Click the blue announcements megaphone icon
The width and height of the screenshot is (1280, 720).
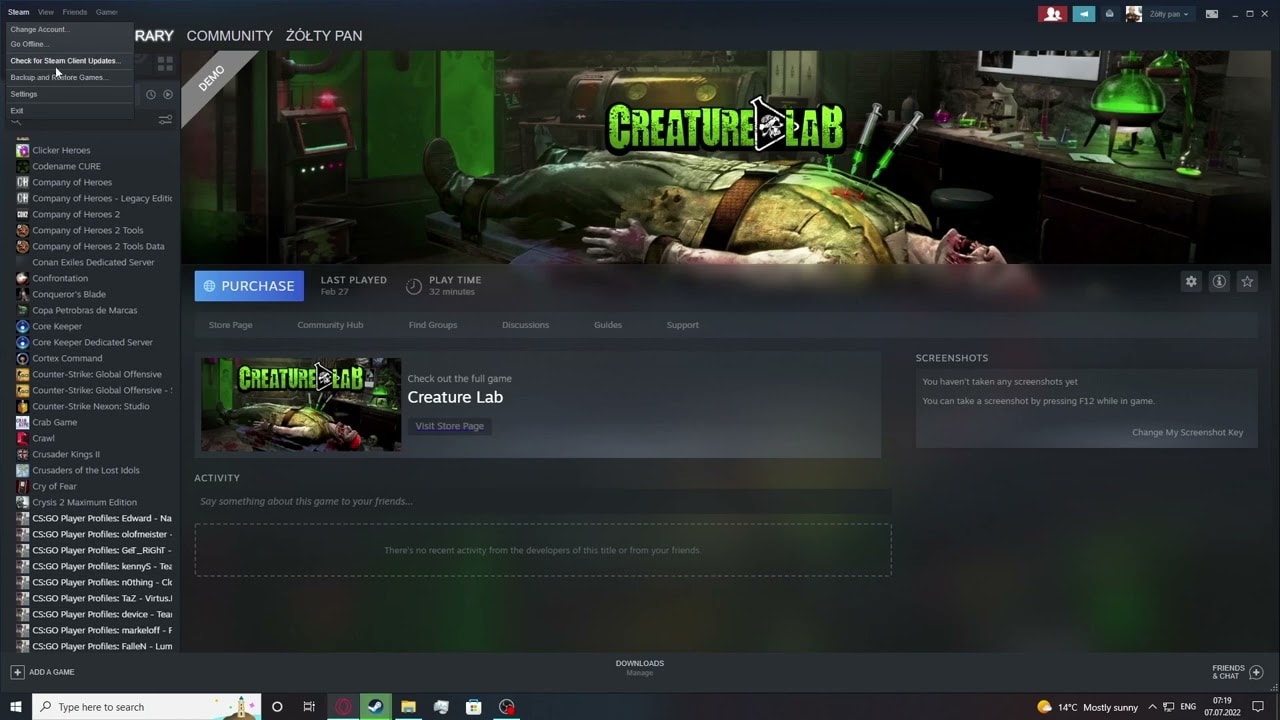tap(1084, 14)
